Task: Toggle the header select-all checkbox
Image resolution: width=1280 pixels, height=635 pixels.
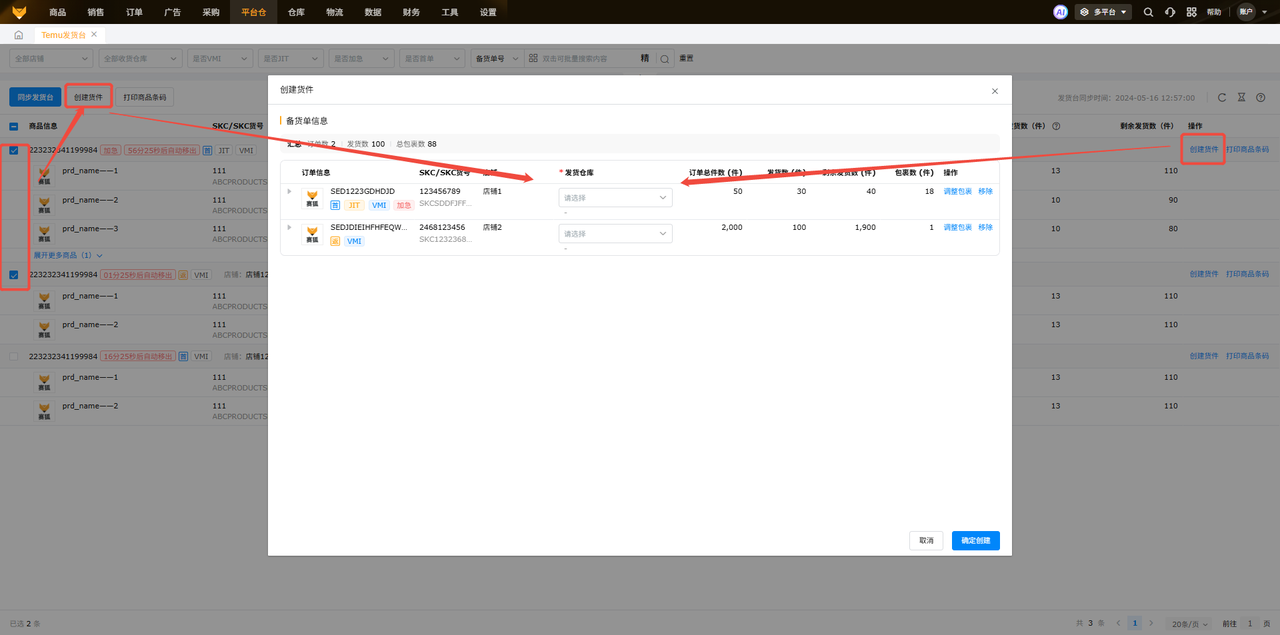Action: 13,126
